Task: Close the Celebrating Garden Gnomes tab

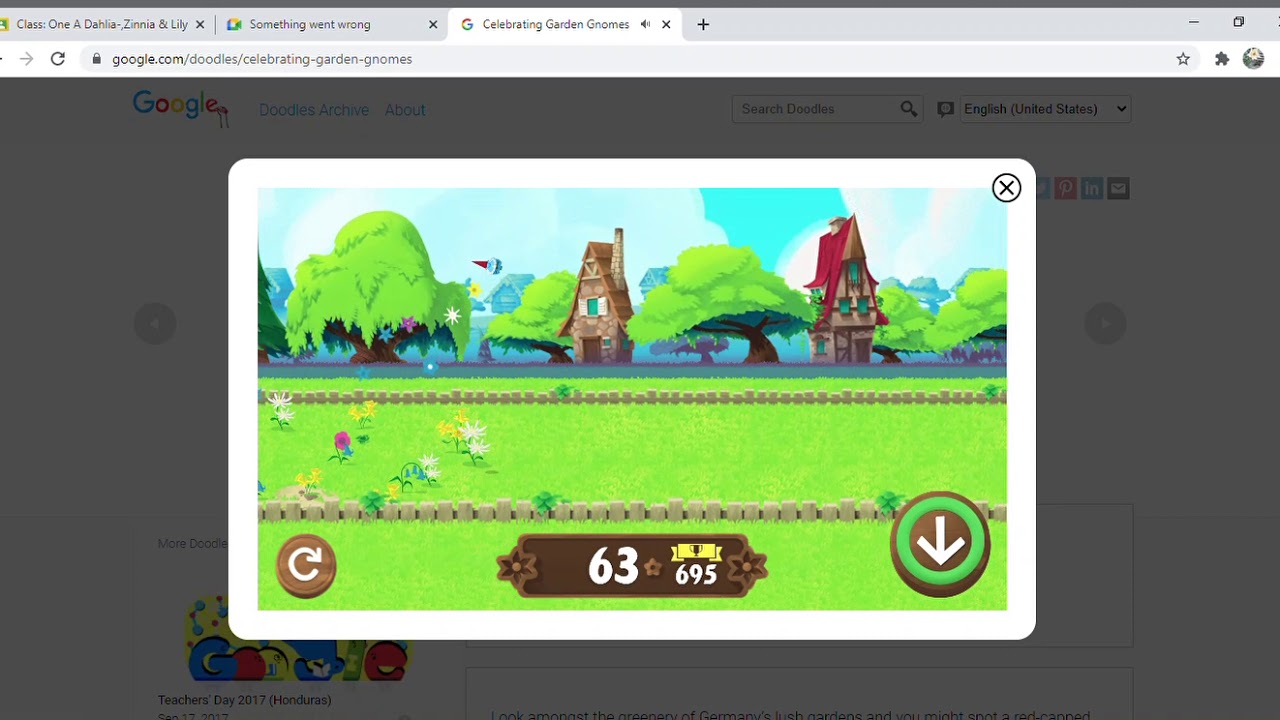Action: pyautogui.click(x=666, y=24)
